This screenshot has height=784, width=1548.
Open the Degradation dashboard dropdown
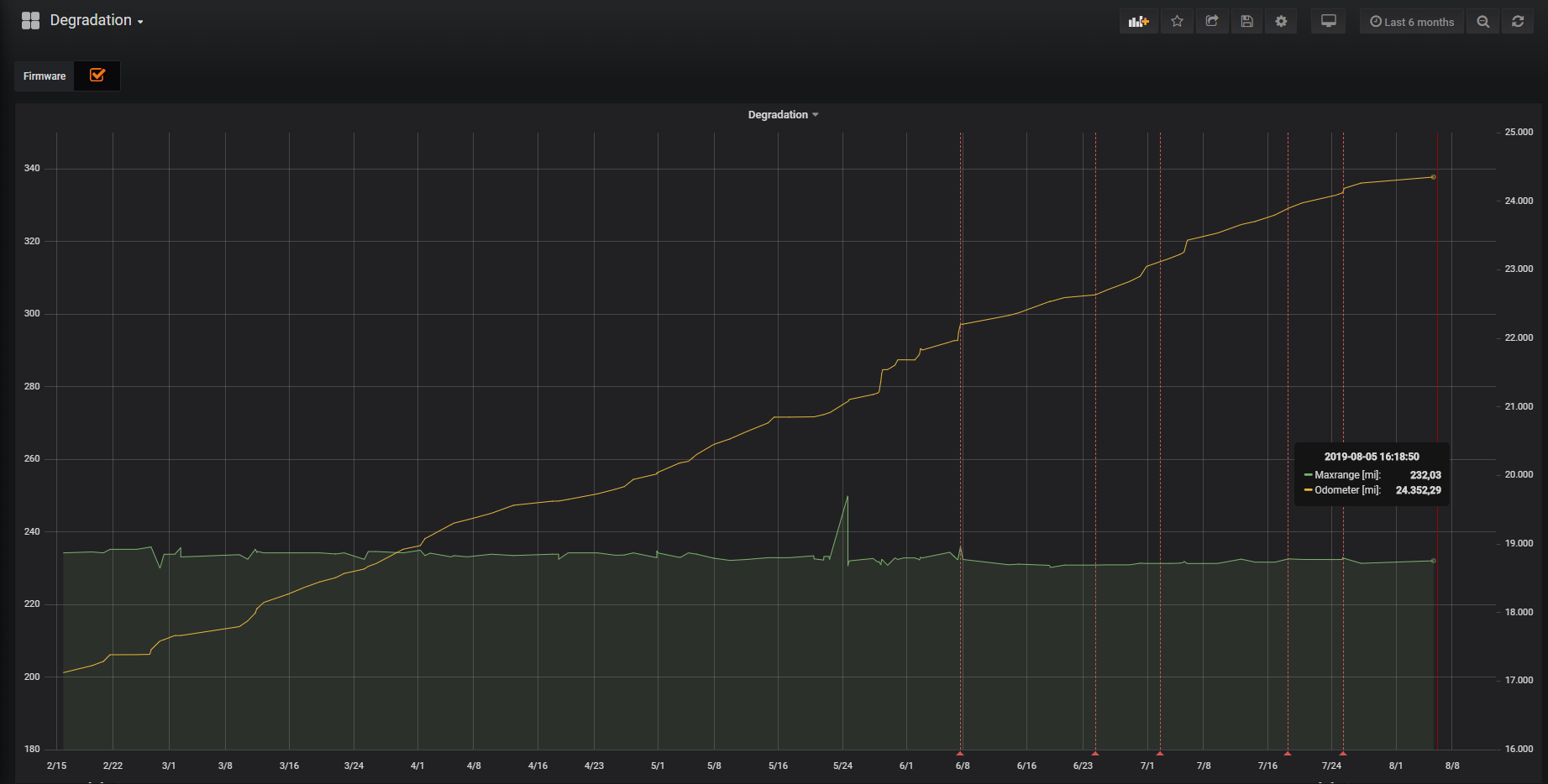click(x=97, y=21)
